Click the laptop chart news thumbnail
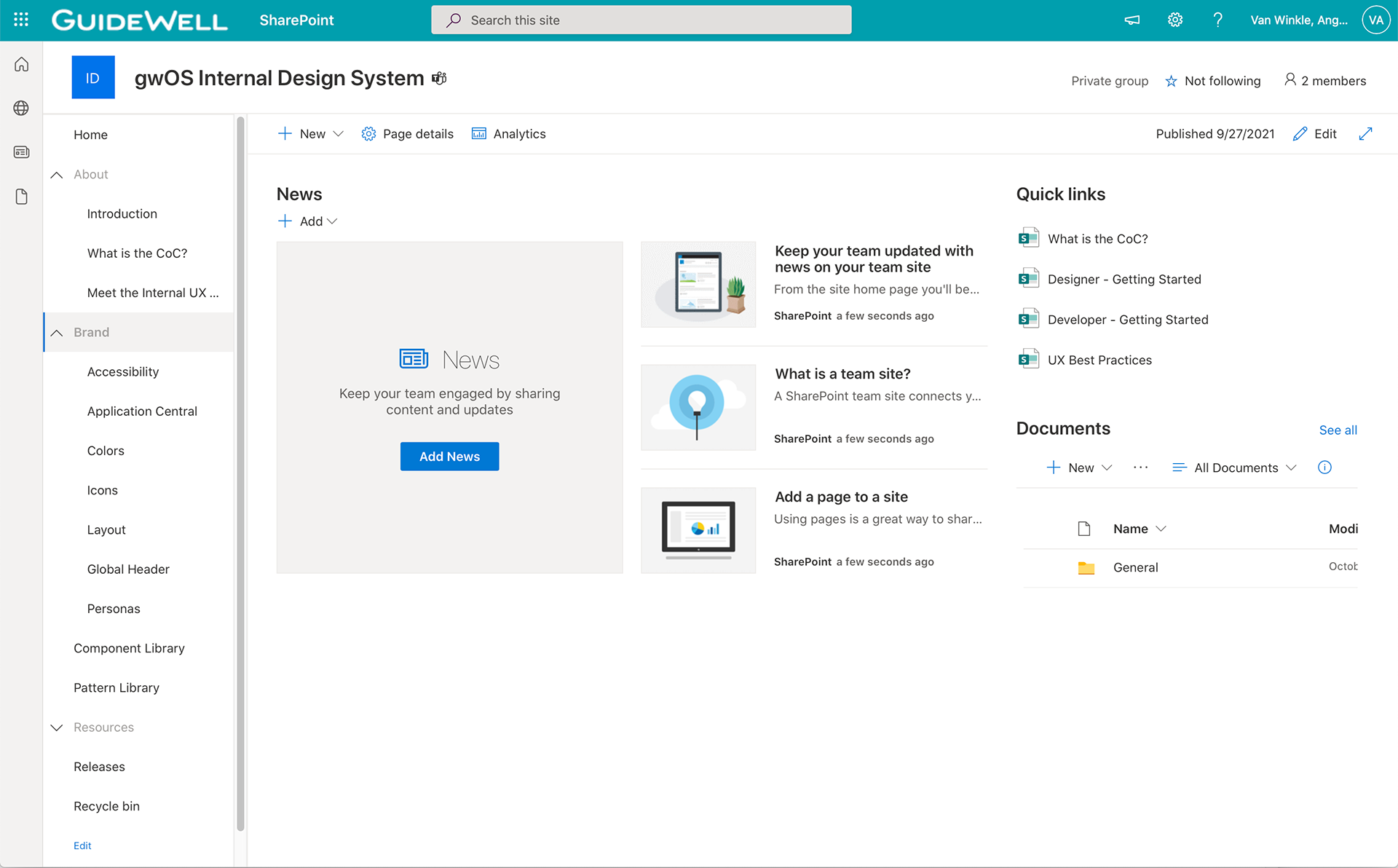 point(698,531)
